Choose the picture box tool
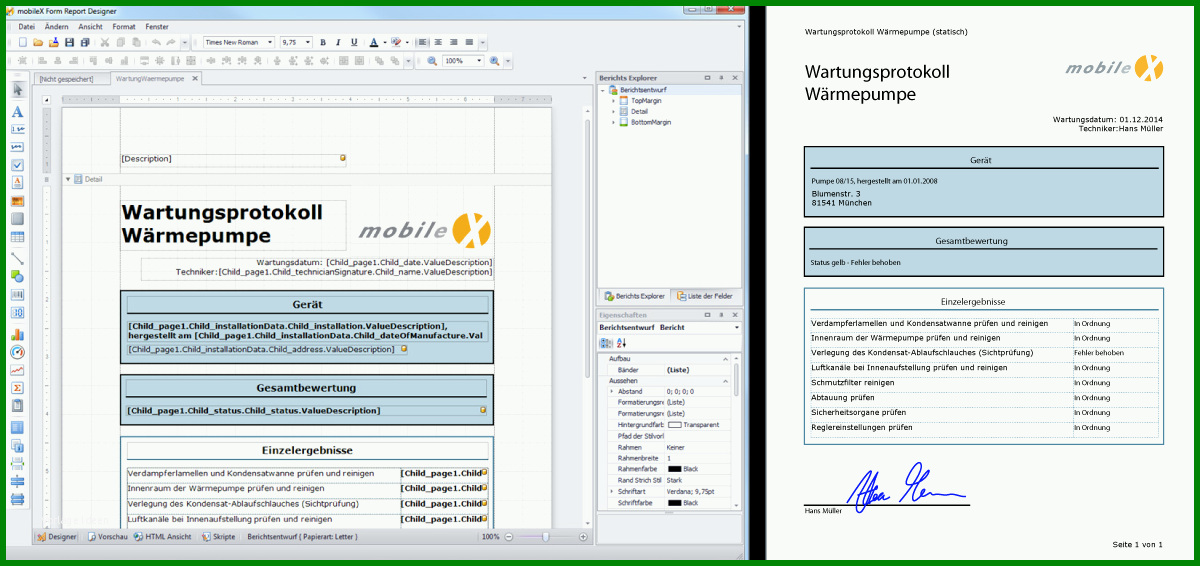 [17, 201]
